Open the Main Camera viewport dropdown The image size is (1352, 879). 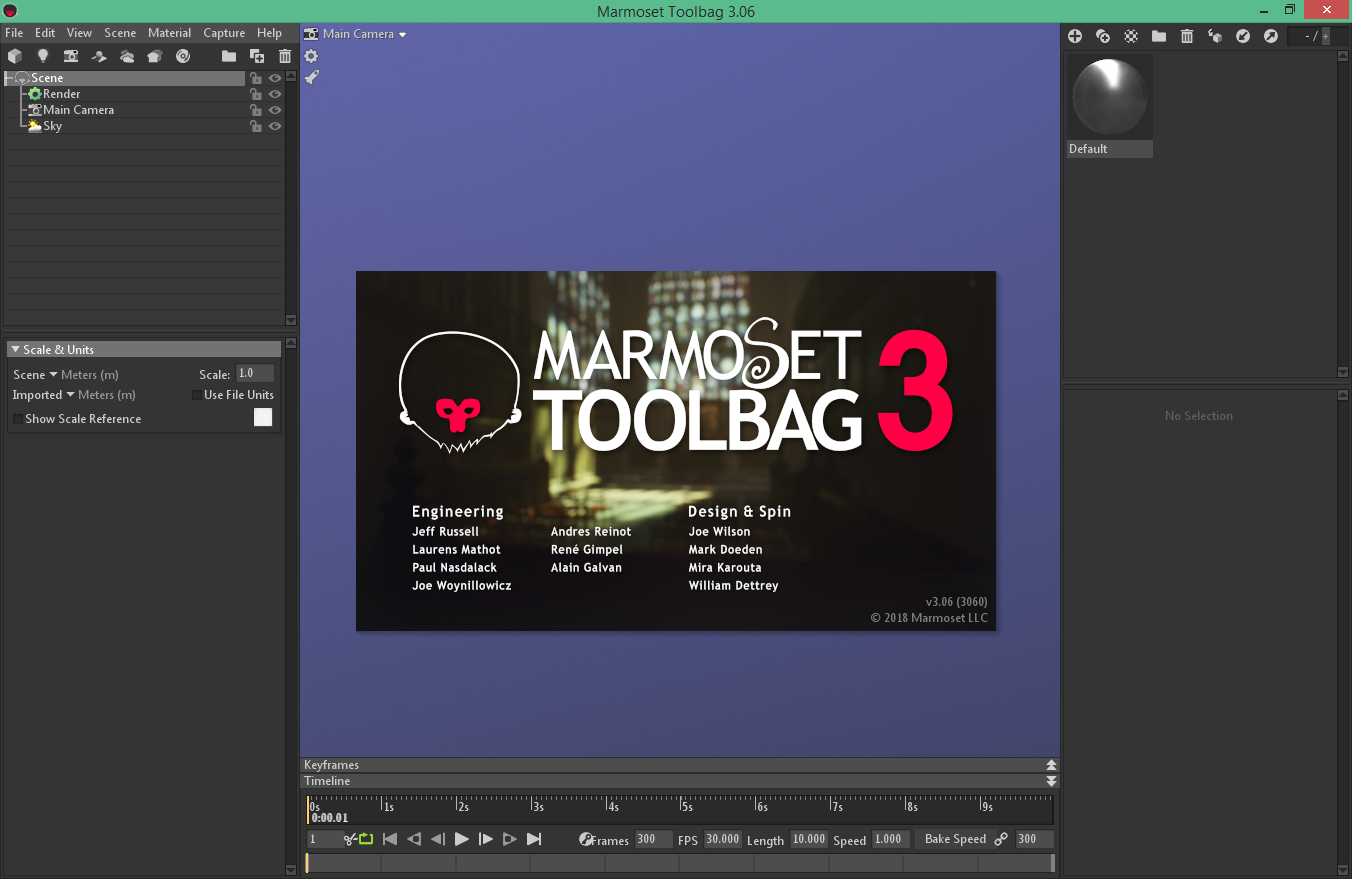pyautogui.click(x=355, y=33)
